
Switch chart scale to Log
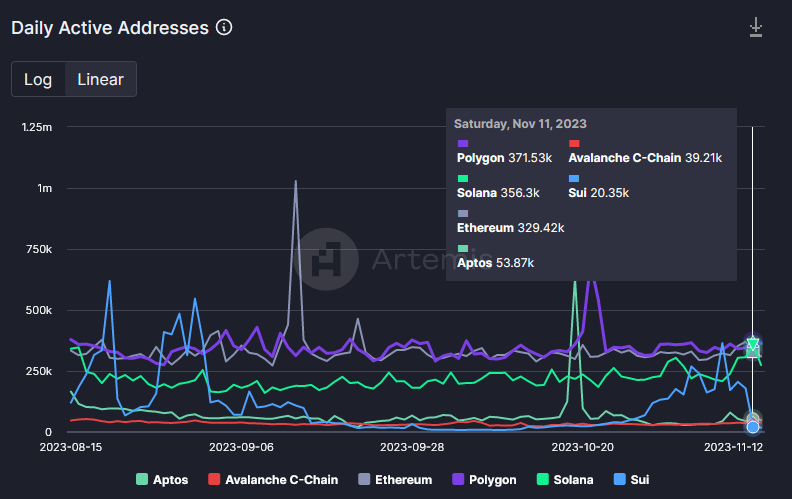(38, 79)
